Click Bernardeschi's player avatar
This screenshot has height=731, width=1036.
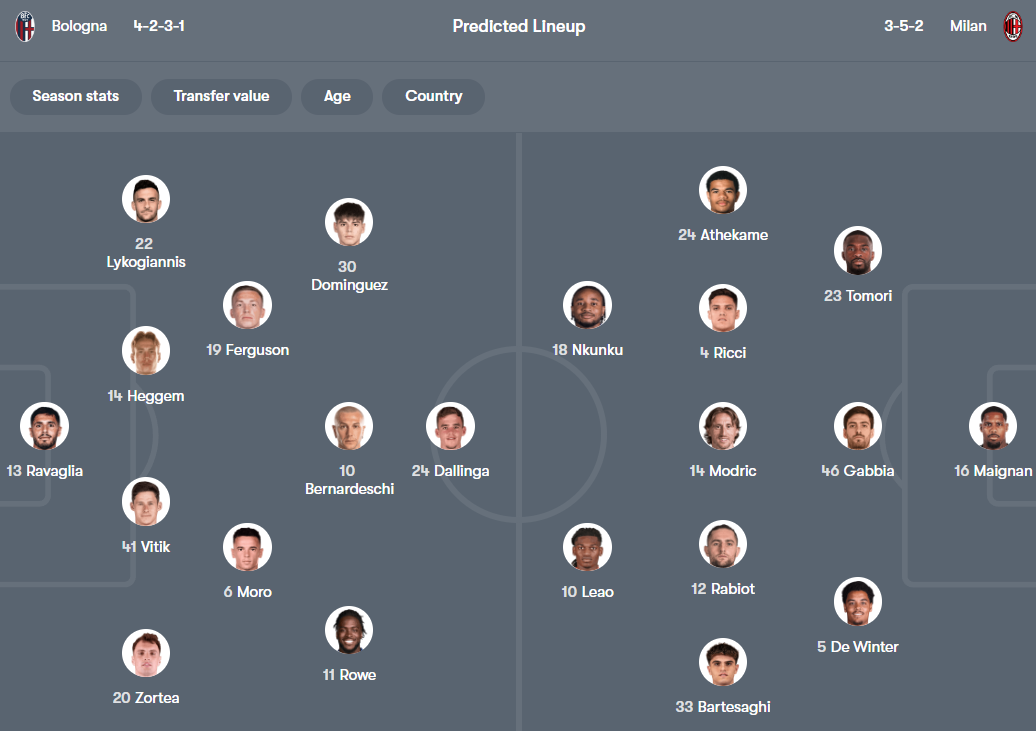(x=349, y=427)
